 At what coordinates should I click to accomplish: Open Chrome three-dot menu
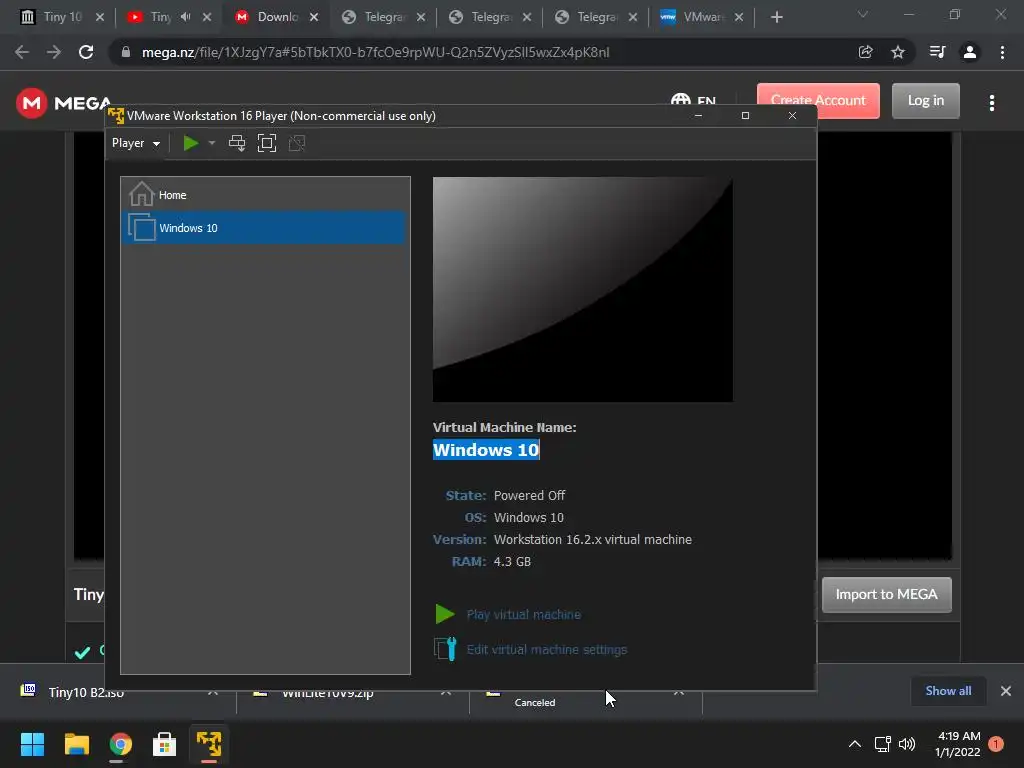click(x=1002, y=52)
